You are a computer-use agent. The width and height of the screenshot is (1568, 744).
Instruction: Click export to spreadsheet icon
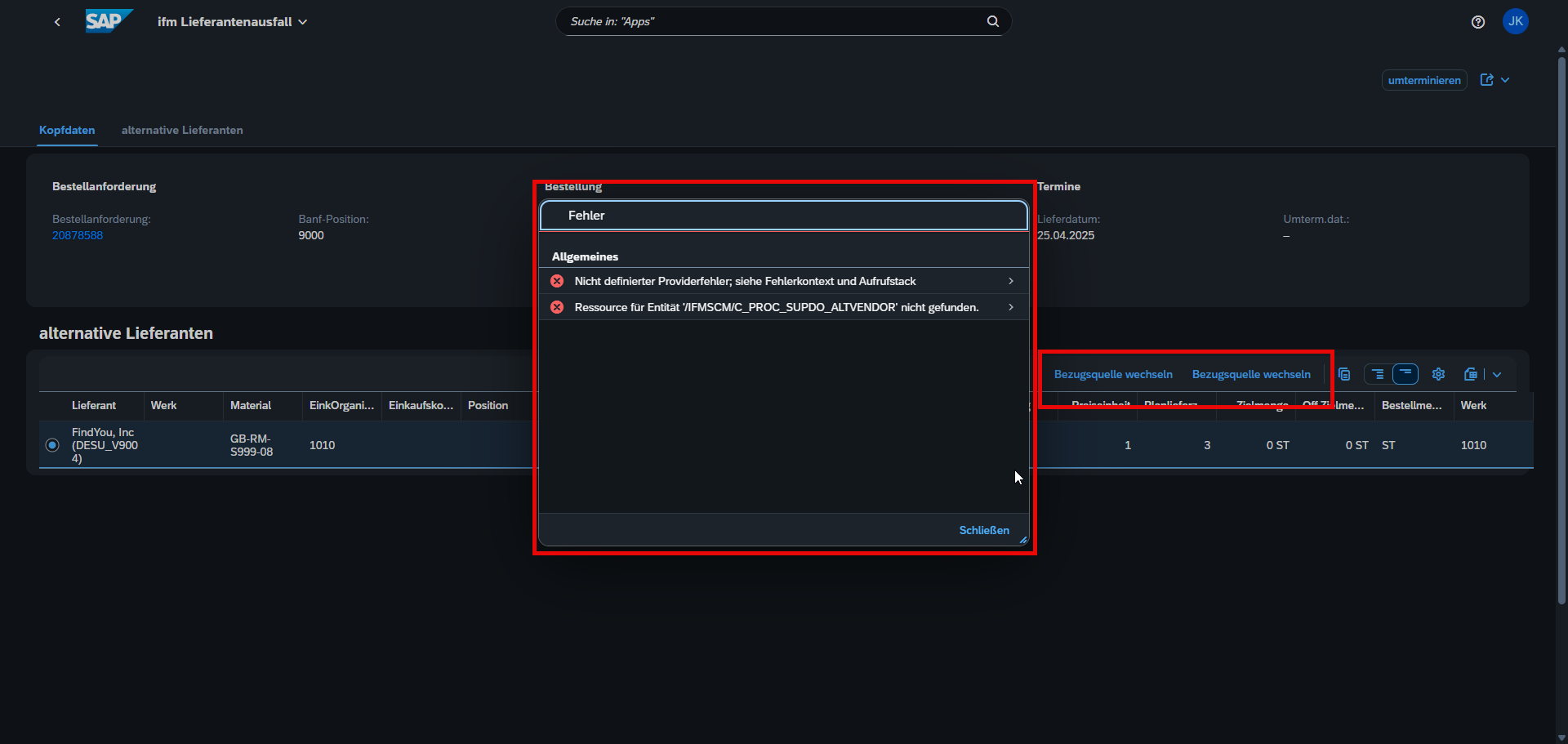click(1470, 374)
